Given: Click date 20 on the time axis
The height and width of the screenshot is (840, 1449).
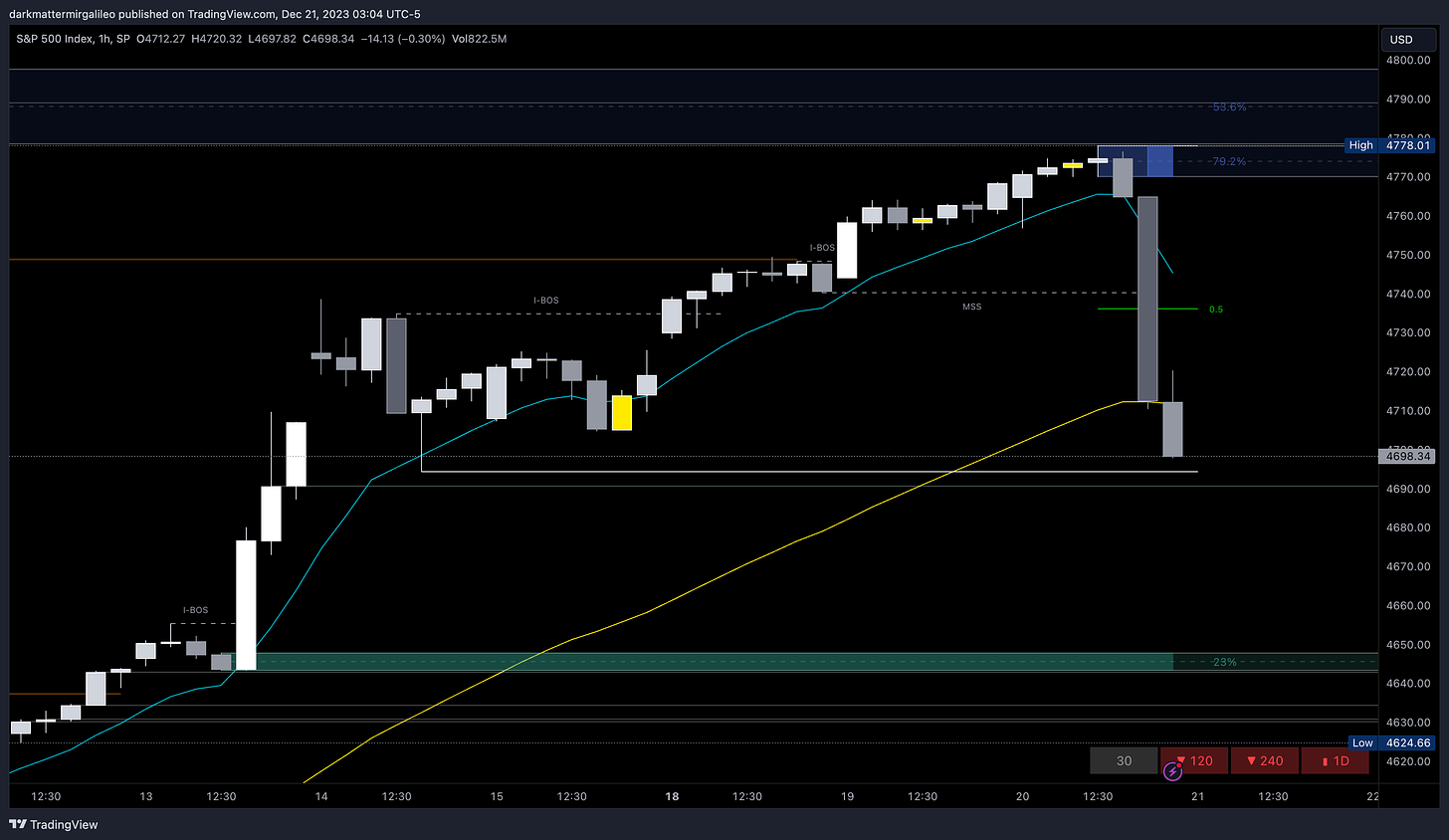Looking at the screenshot, I should click(x=1023, y=796).
